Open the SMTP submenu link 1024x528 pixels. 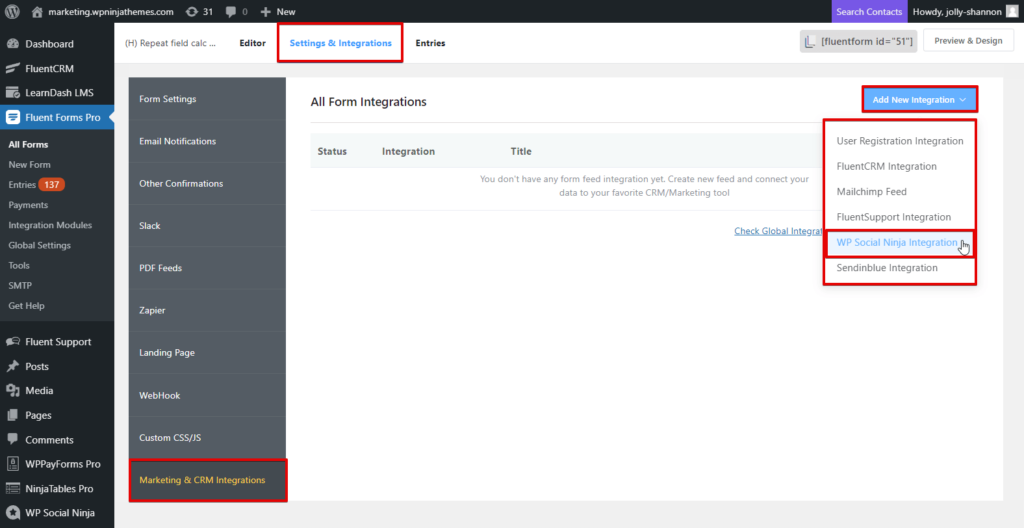click(20, 286)
